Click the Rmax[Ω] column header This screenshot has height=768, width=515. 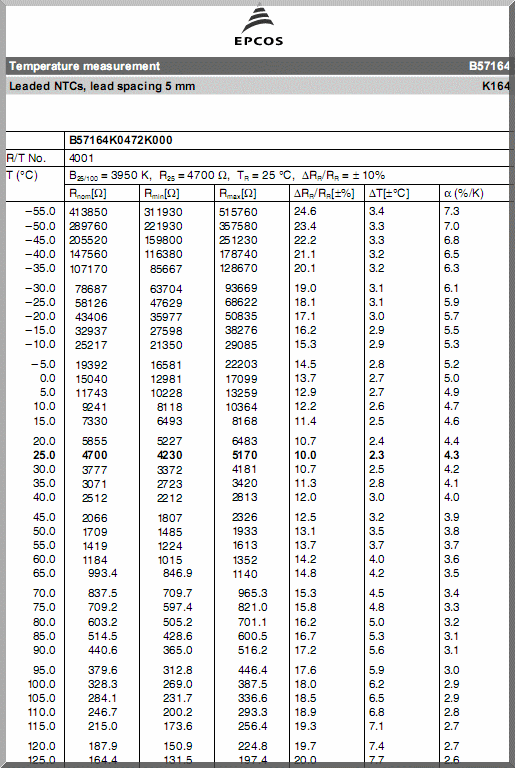pyautogui.click(x=238, y=193)
